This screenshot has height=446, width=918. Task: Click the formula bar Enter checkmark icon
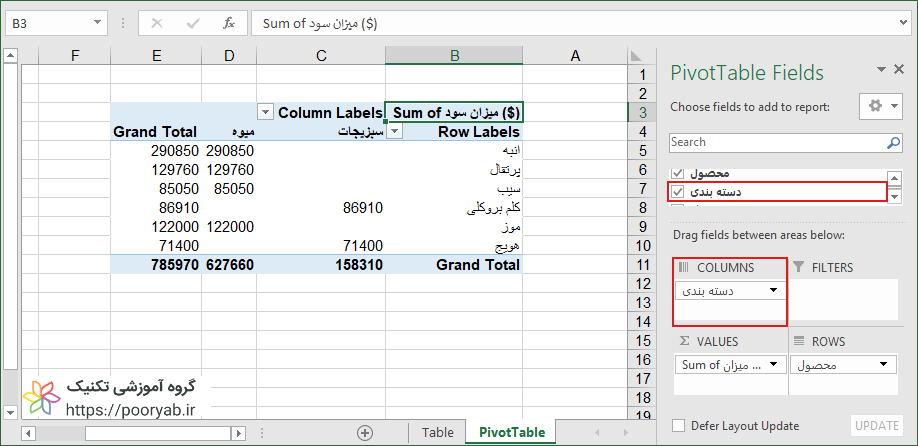tap(193, 23)
